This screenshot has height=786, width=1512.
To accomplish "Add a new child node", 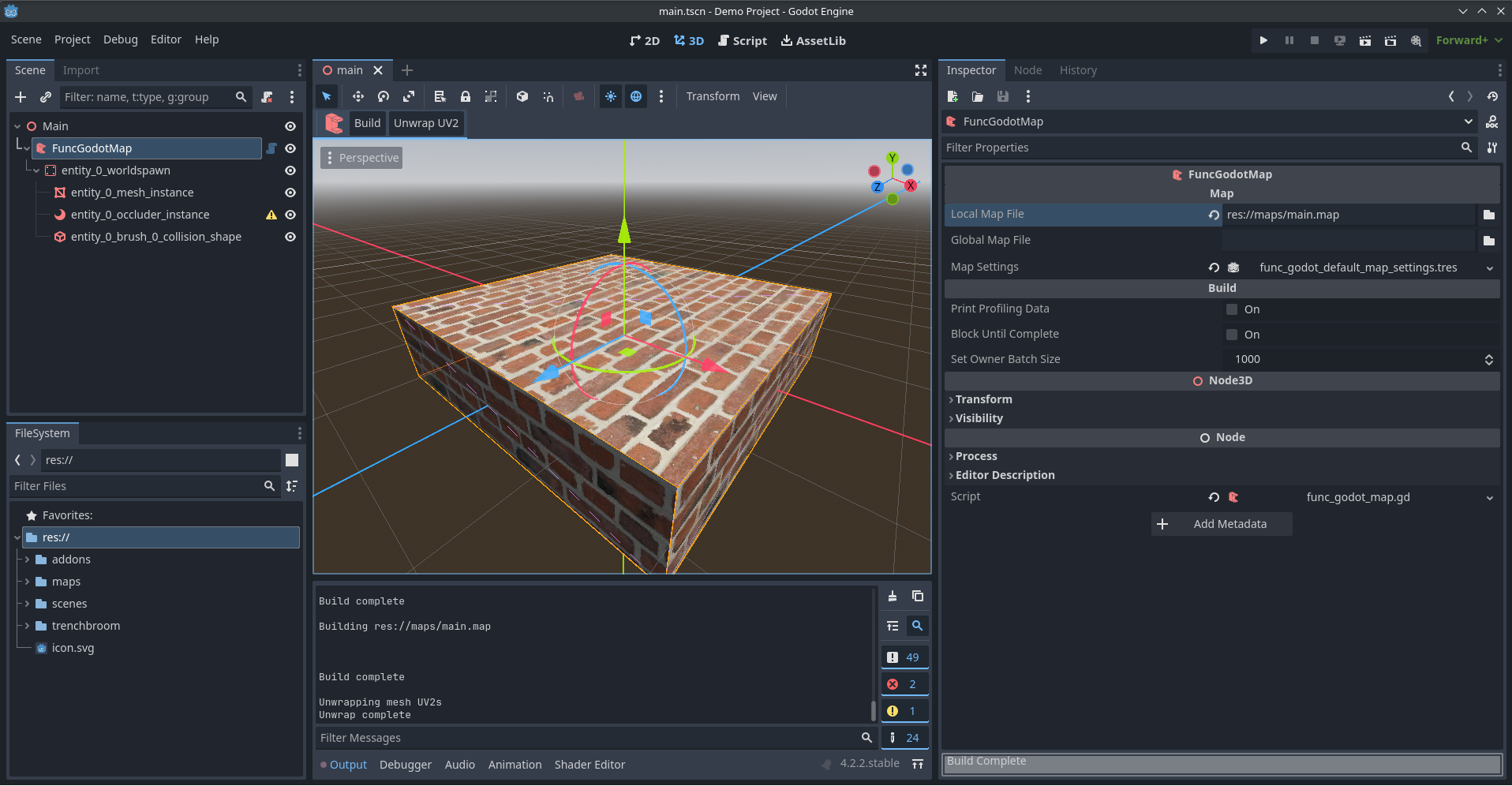I will tap(21, 97).
